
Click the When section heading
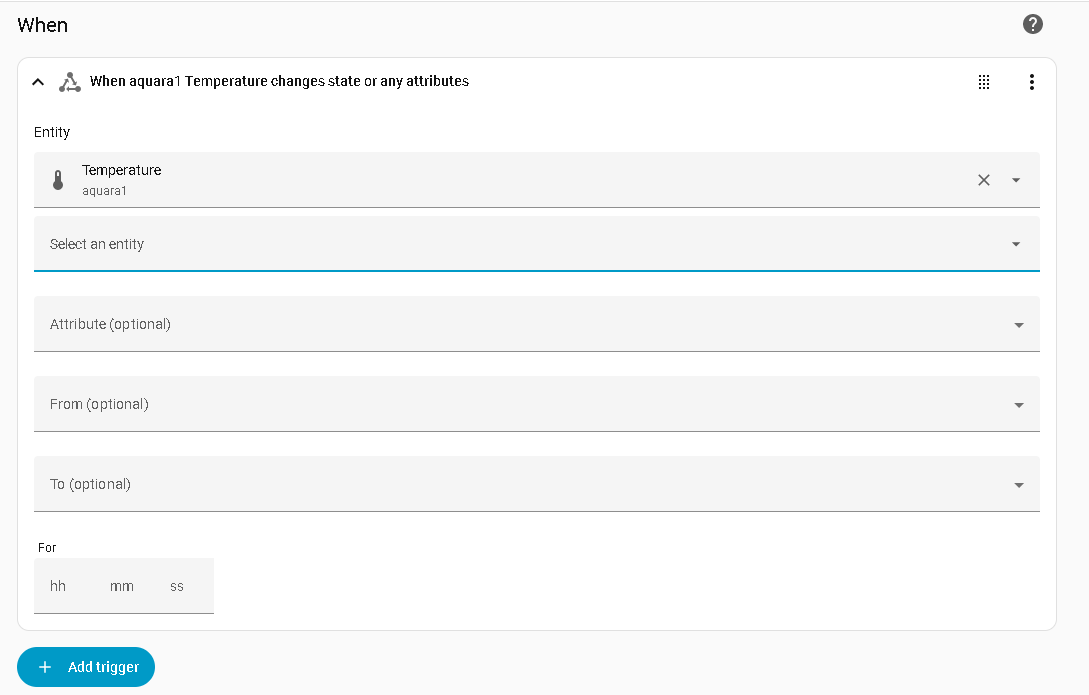42,25
